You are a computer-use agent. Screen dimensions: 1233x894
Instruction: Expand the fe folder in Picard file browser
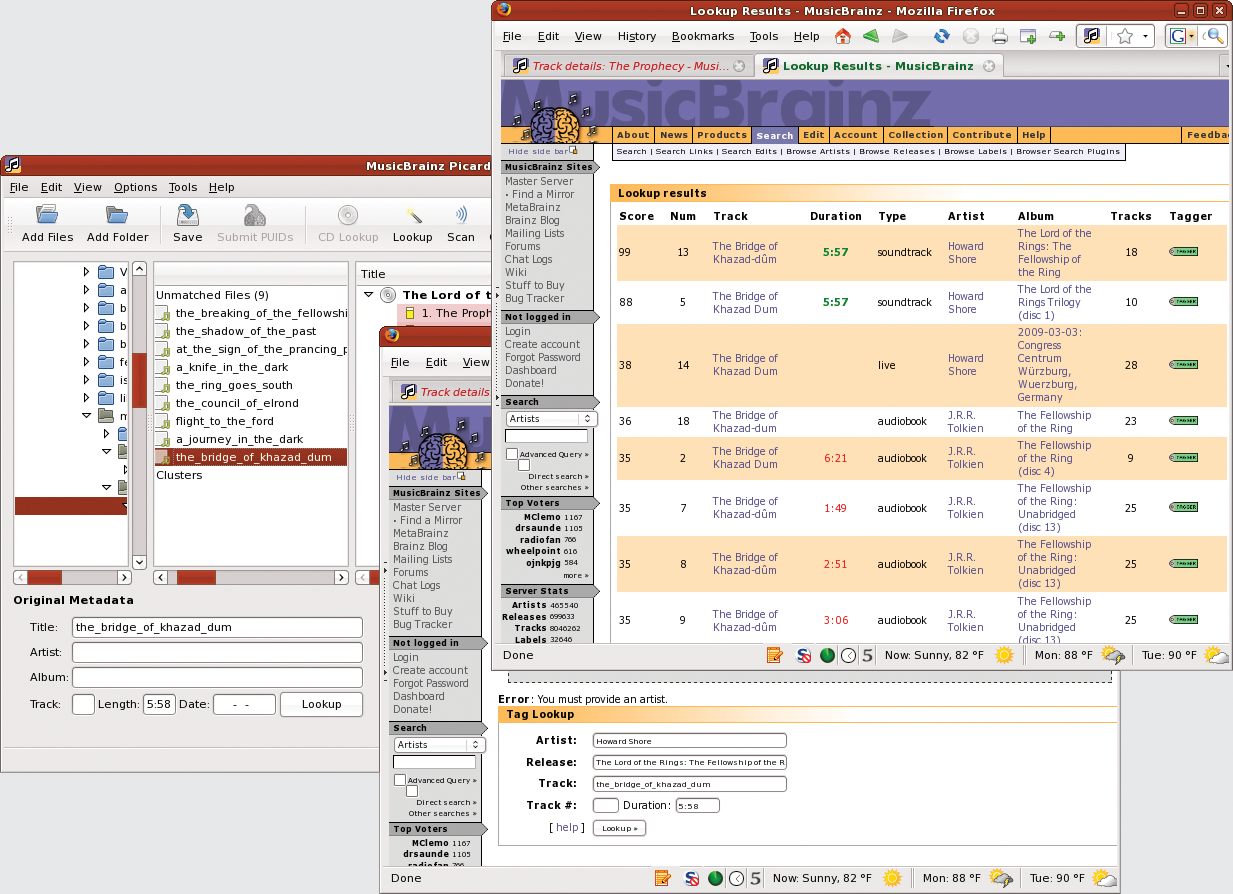click(x=87, y=362)
